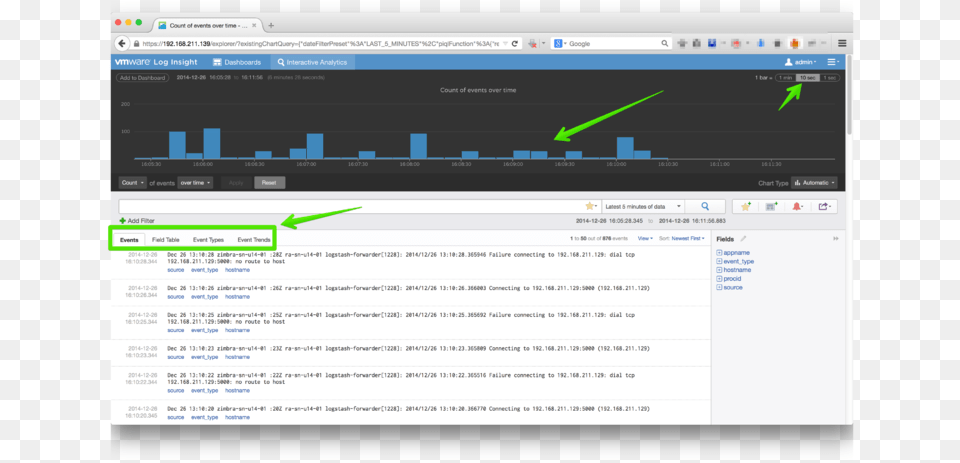The height and width of the screenshot is (463, 960).
Task: Open the admin user menu
Action: (x=801, y=62)
